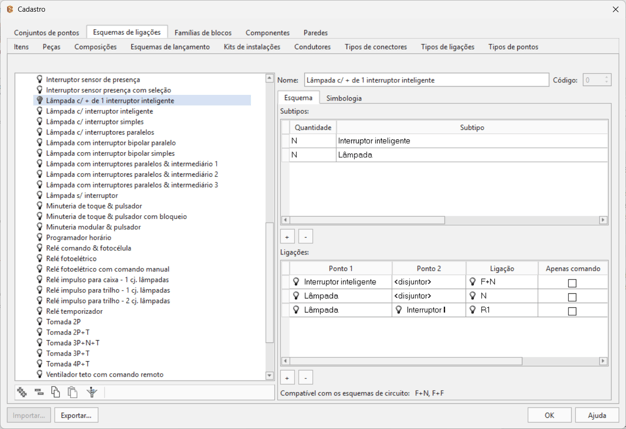This screenshot has height=429, width=626.
Task: Click the bulb icon beside Relé fotoelétrico
Action: point(40,259)
